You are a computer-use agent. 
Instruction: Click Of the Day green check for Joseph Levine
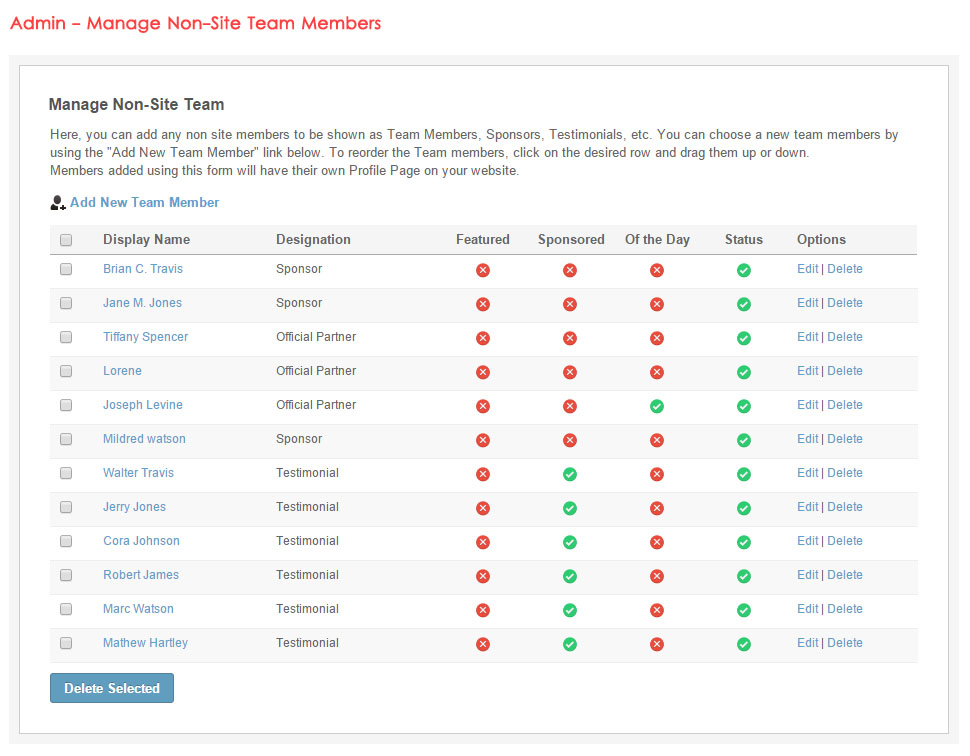click(657, 406)
